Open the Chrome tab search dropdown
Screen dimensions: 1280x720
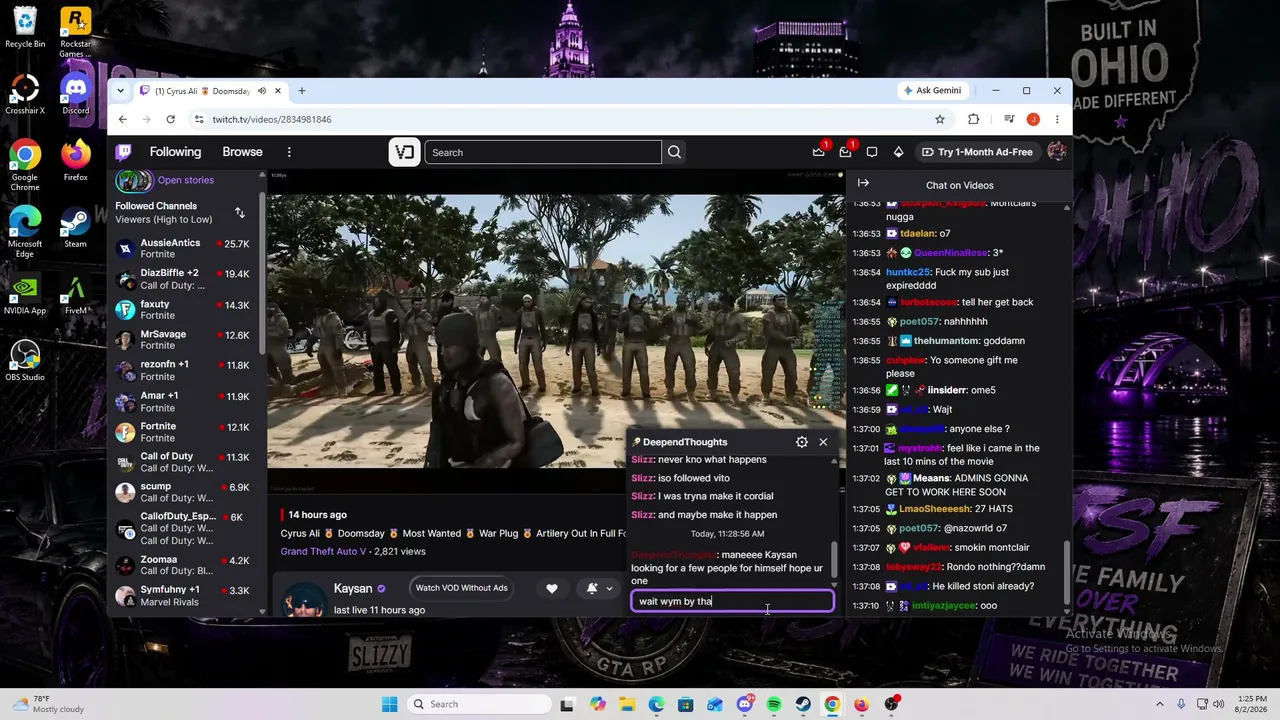coord(121,91)
